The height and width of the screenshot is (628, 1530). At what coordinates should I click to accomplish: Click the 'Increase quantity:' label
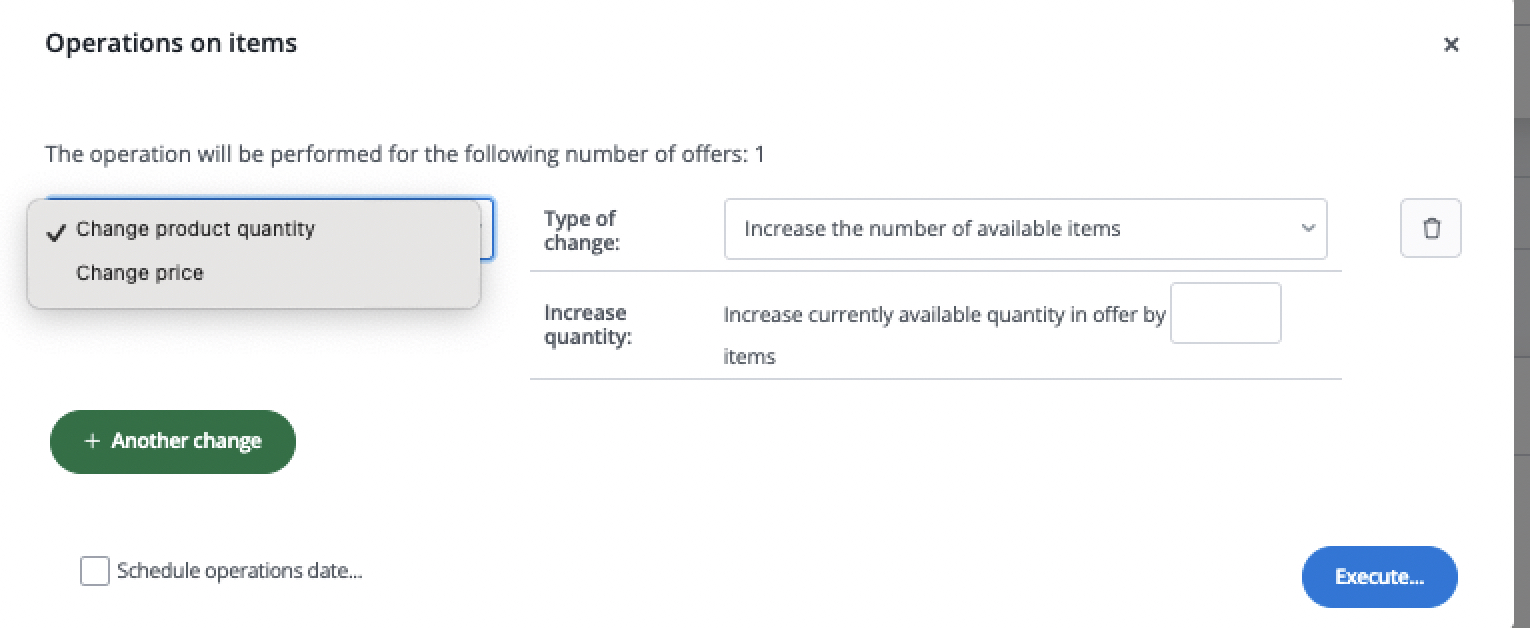pyautogui.click(x=587, y=325)
